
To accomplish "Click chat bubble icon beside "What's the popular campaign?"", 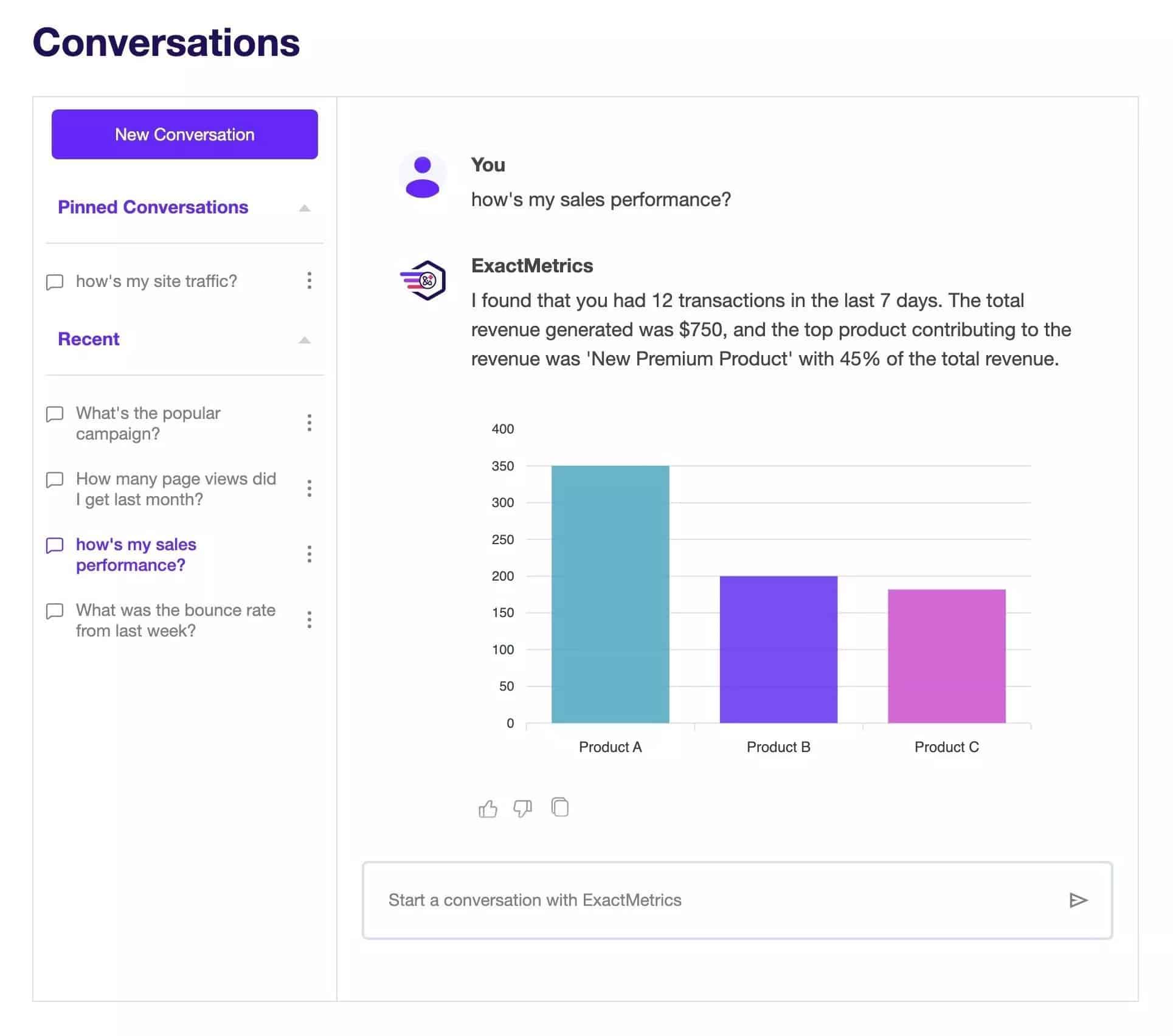I will (55, 414).
